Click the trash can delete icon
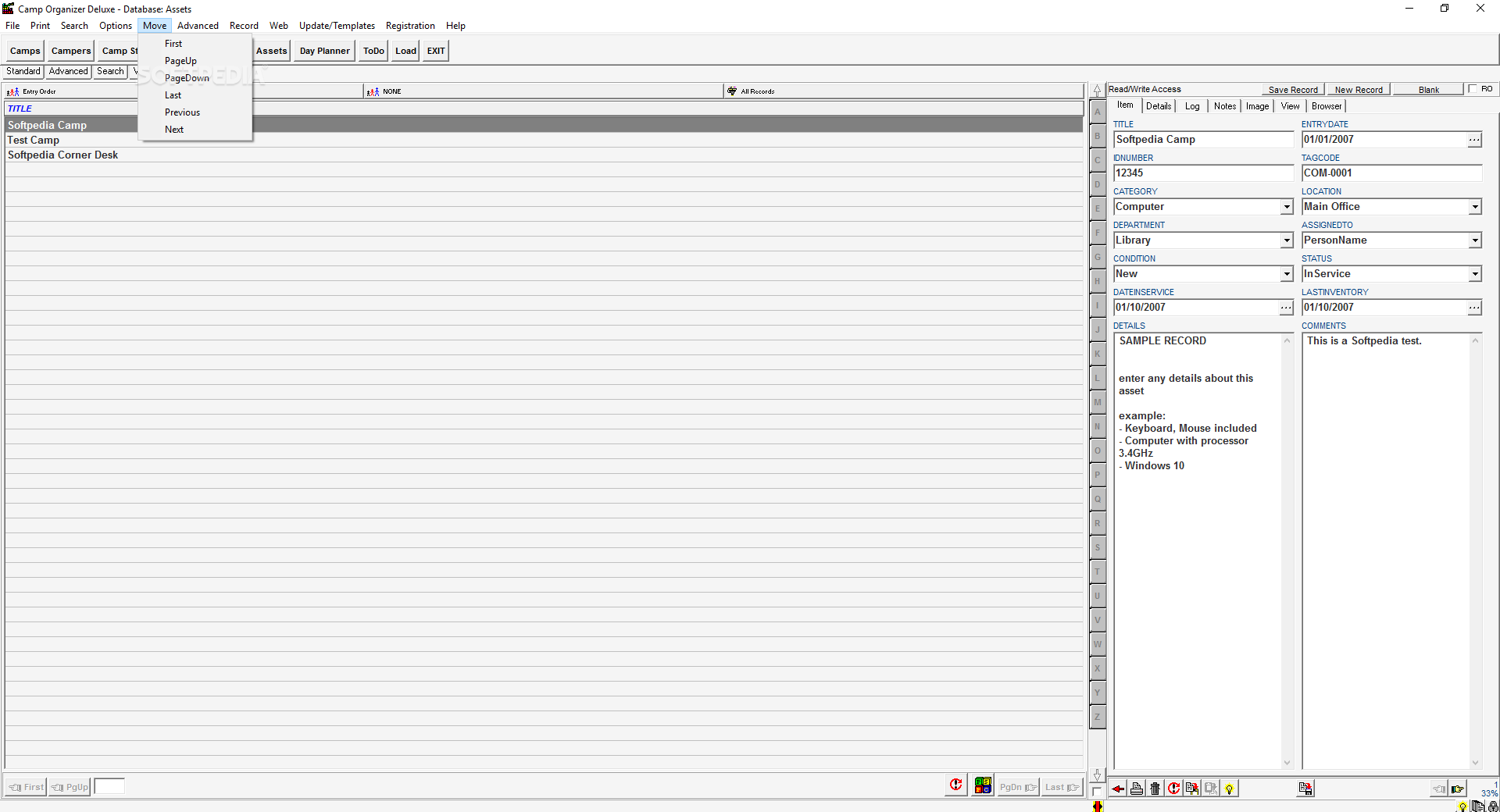 point(1155,789)
